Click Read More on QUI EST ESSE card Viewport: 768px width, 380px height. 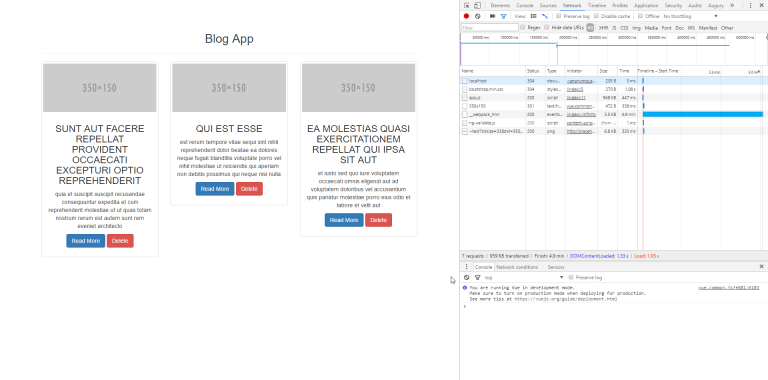point(215,189)
